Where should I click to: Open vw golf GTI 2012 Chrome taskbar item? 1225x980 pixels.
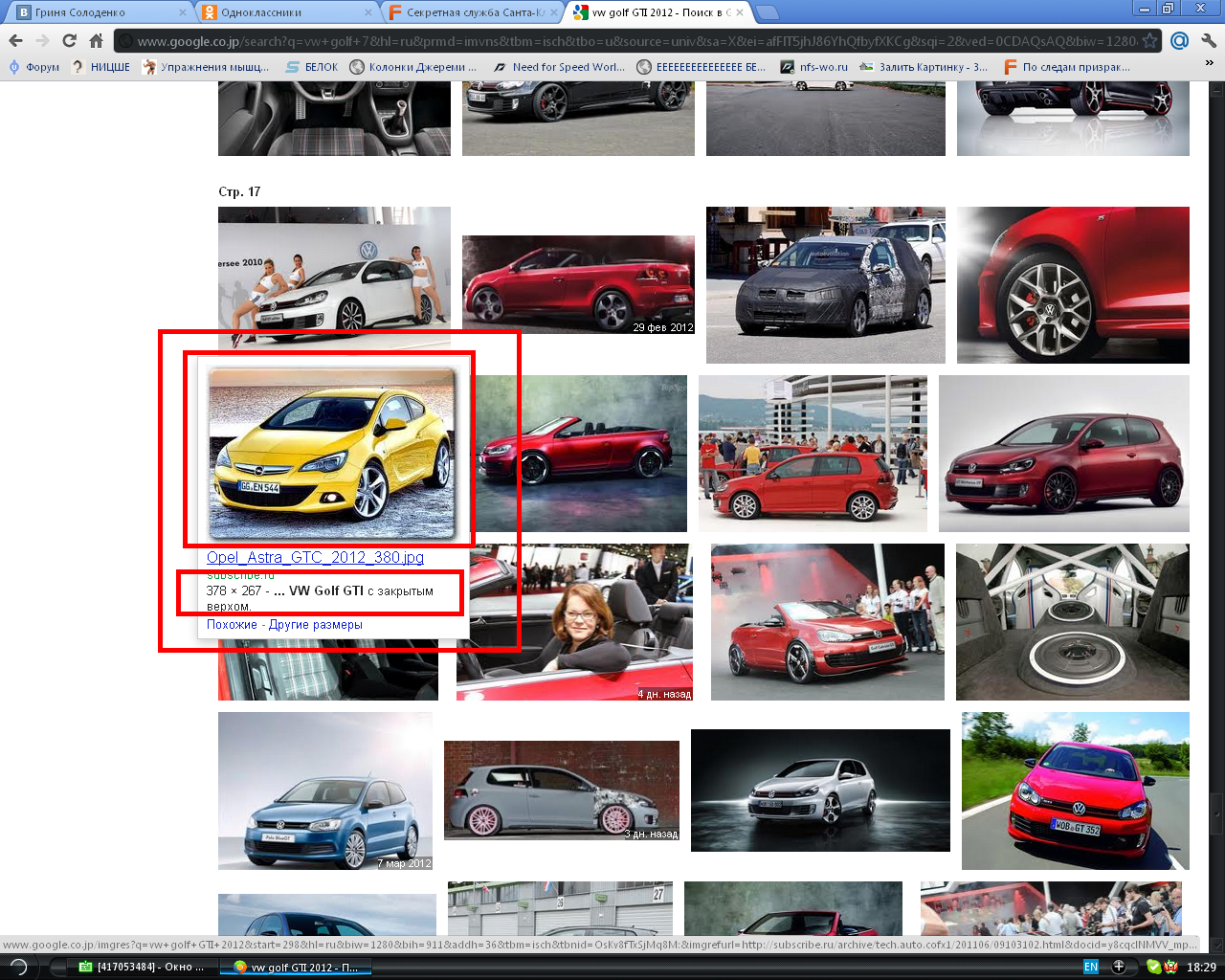(x=296, y=967)
